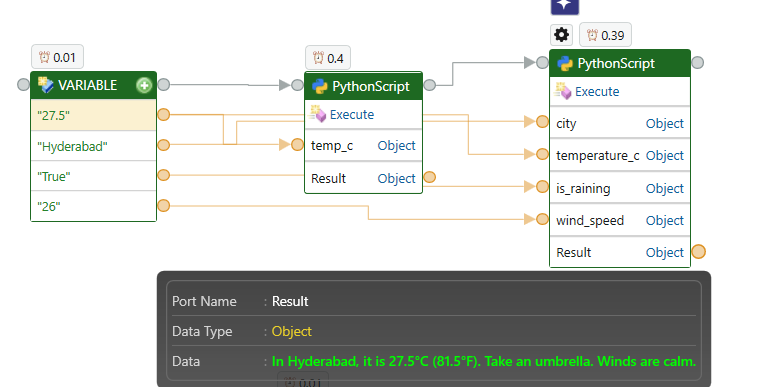
Task: Click the Object type of middle node Result
Action: 396,179
